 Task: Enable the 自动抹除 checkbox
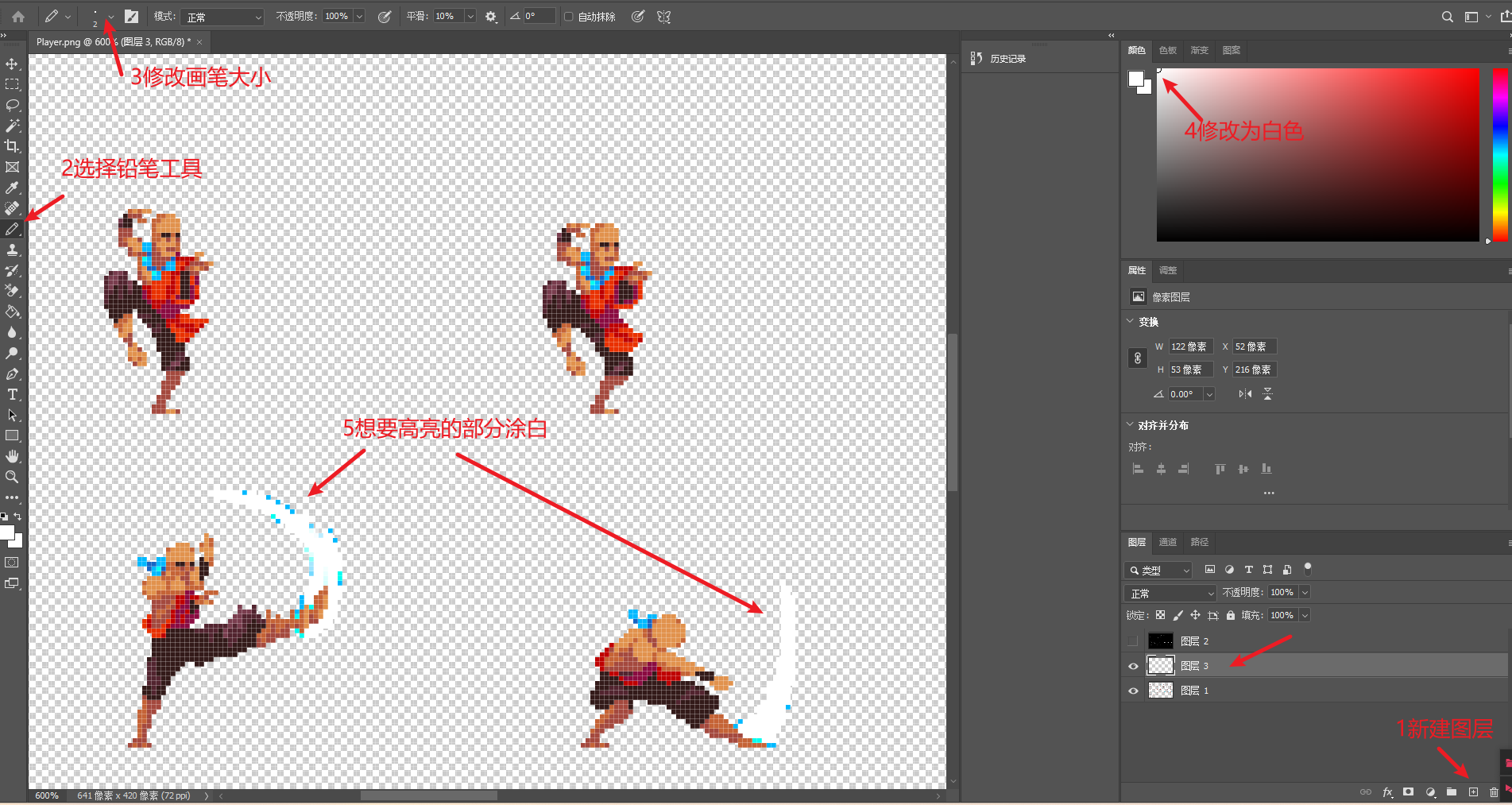coord(568,17)
